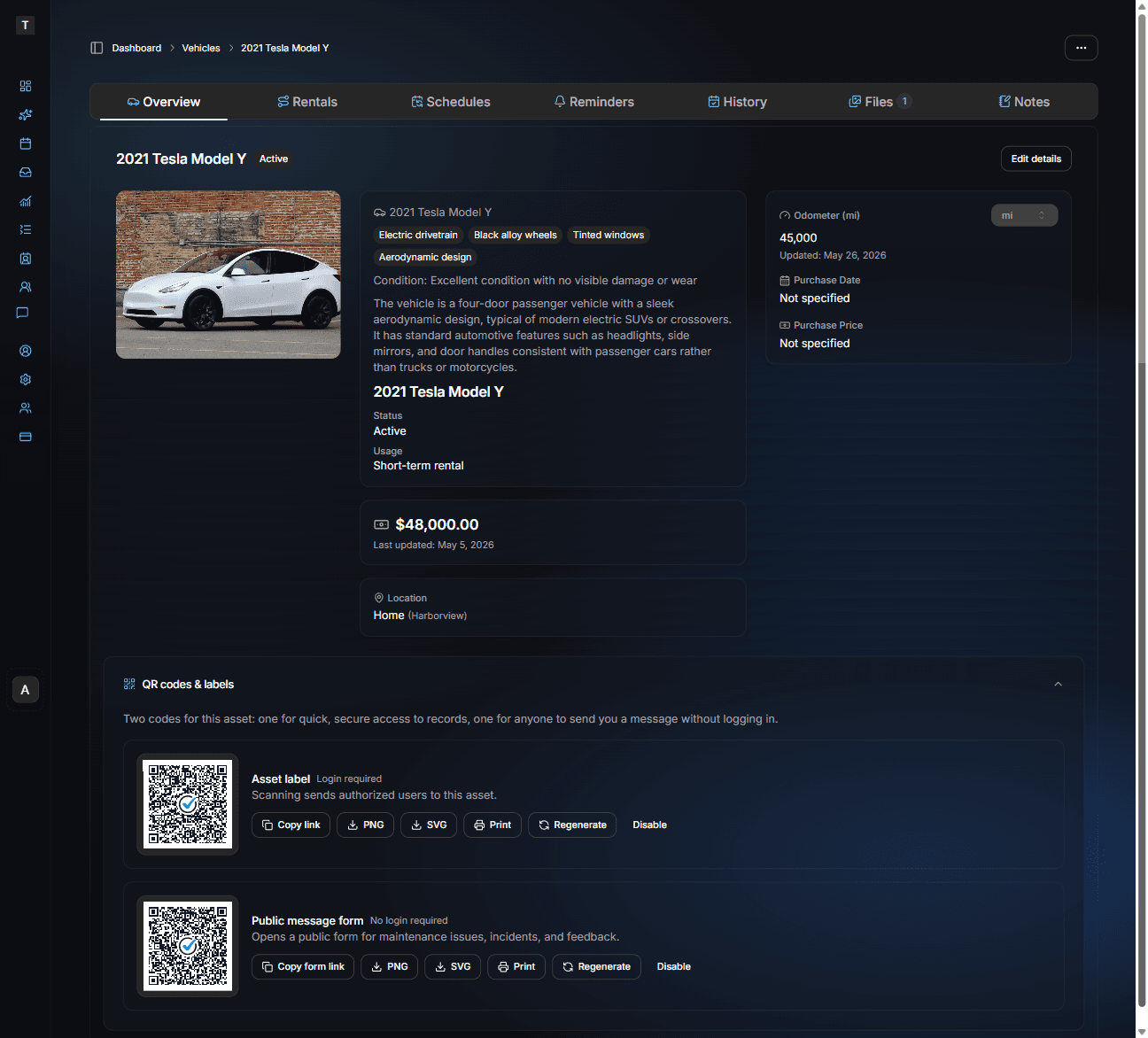This screenshot has height=1038, width=1148.
Task: Collapse the QR codes & labels section
Action: pyautogui.click(x=1058, y=684)
